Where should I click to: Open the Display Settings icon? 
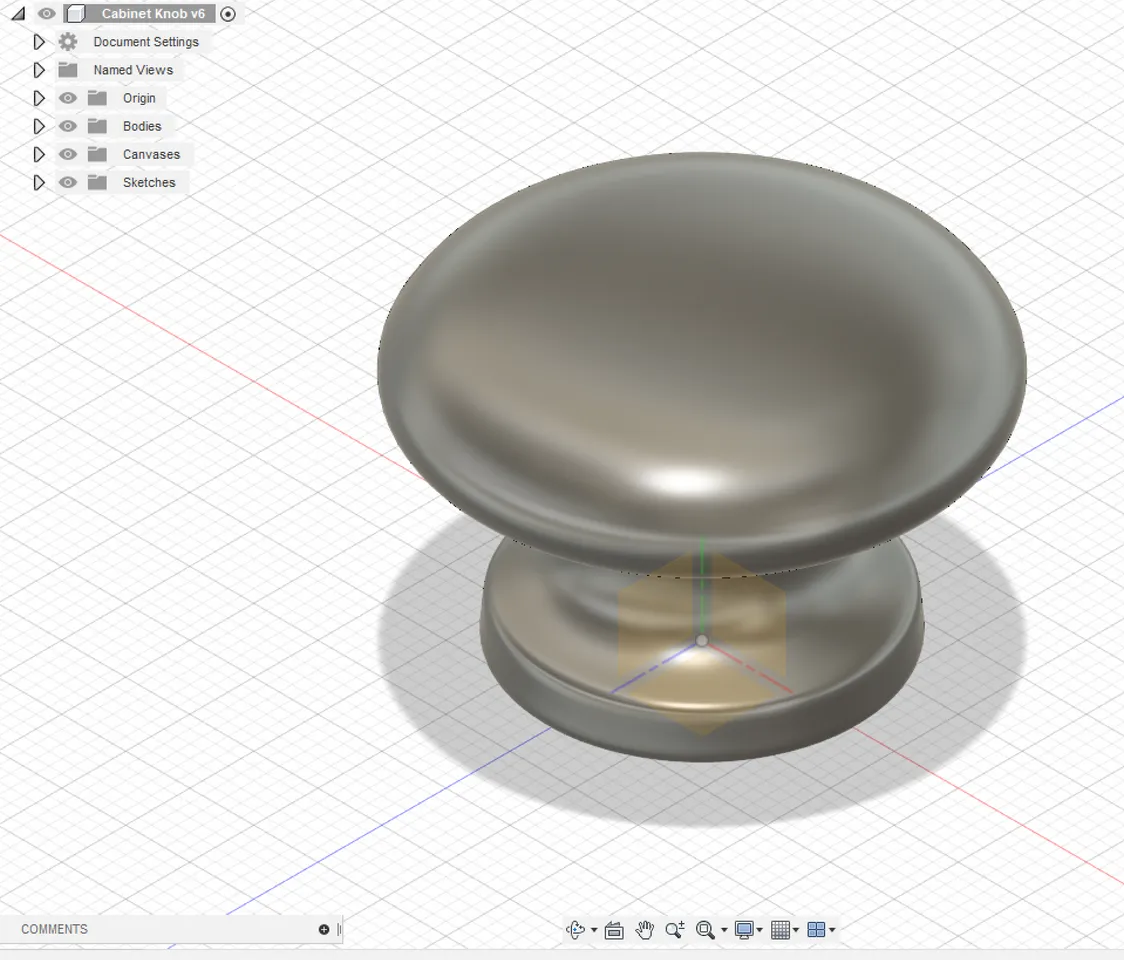[x=742, y=929]
